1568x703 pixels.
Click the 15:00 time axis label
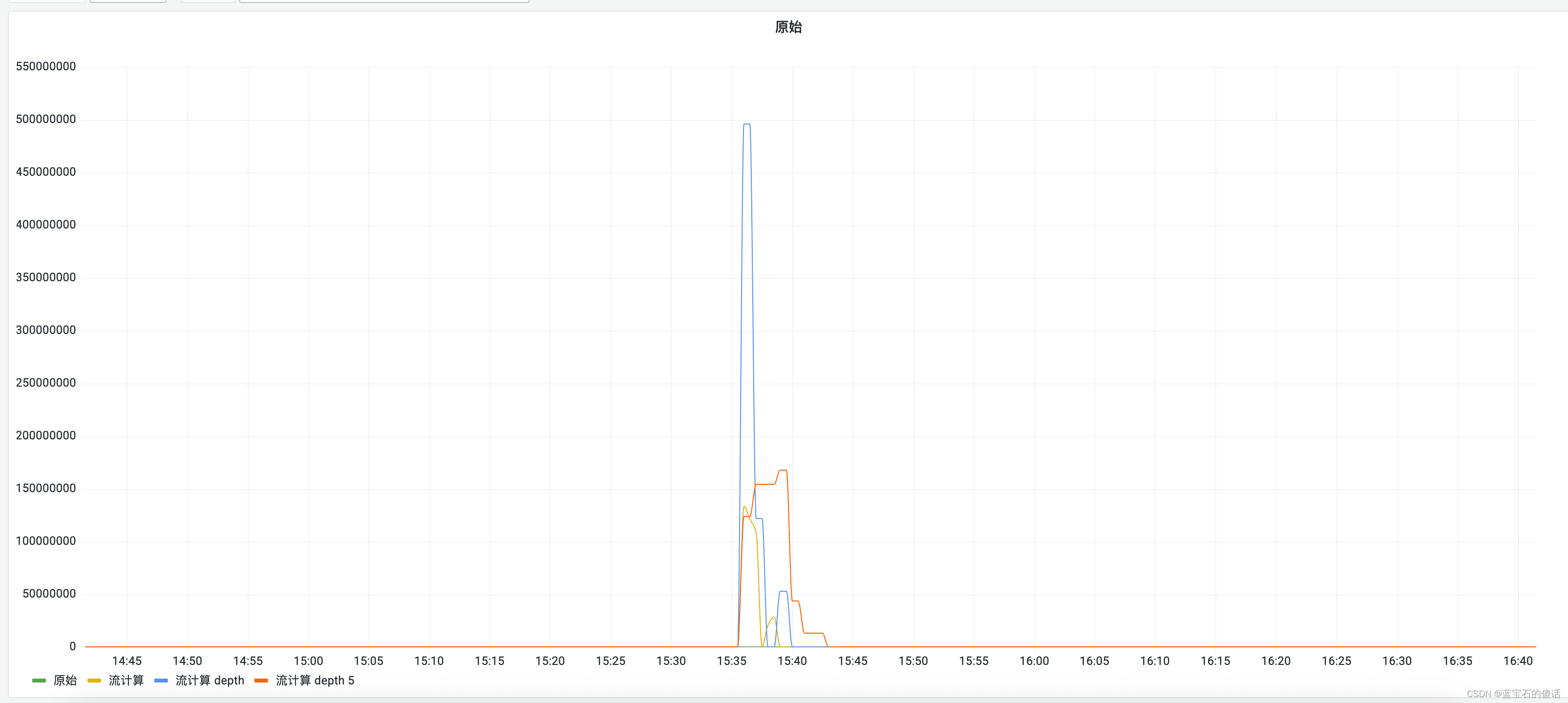pos(308,661)
